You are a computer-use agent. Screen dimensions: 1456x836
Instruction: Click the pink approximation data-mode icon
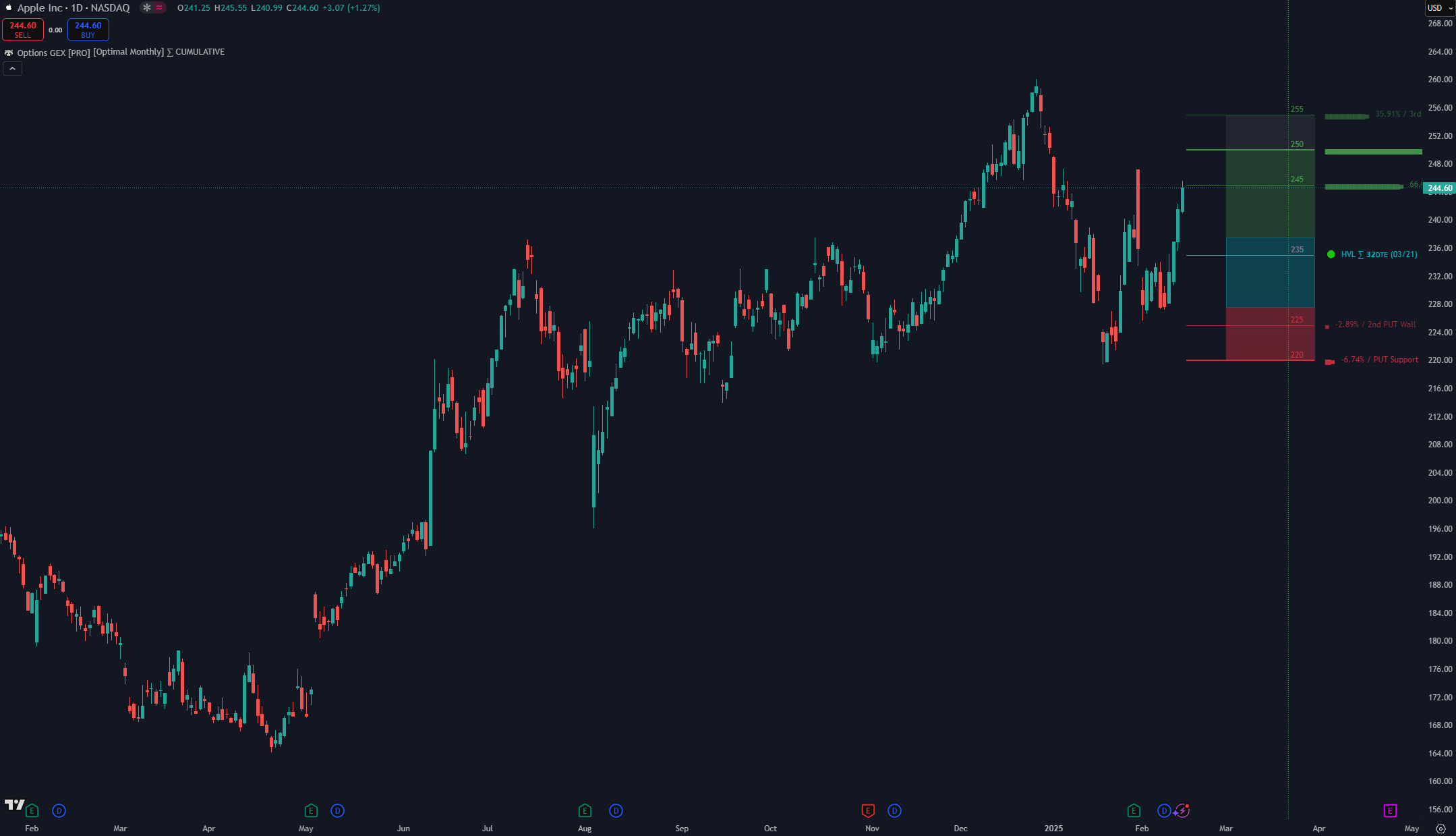pyautogui.click(x=159, y=8)
